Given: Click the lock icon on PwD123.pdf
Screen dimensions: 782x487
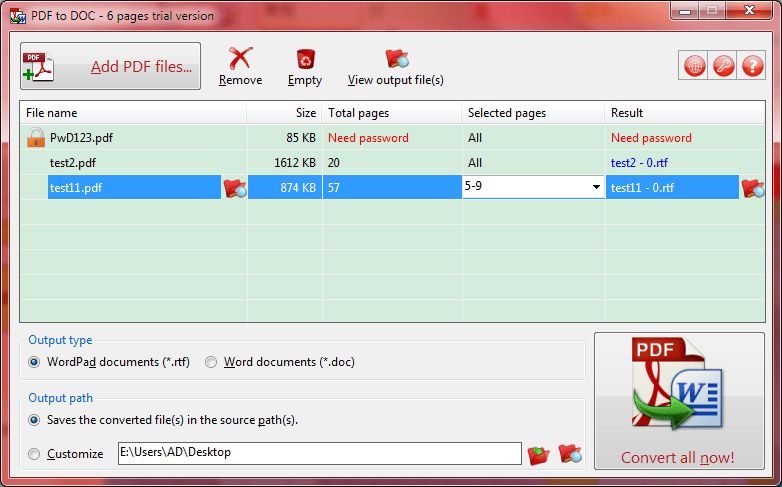Looking at the screenshot, I should point(36,138).
